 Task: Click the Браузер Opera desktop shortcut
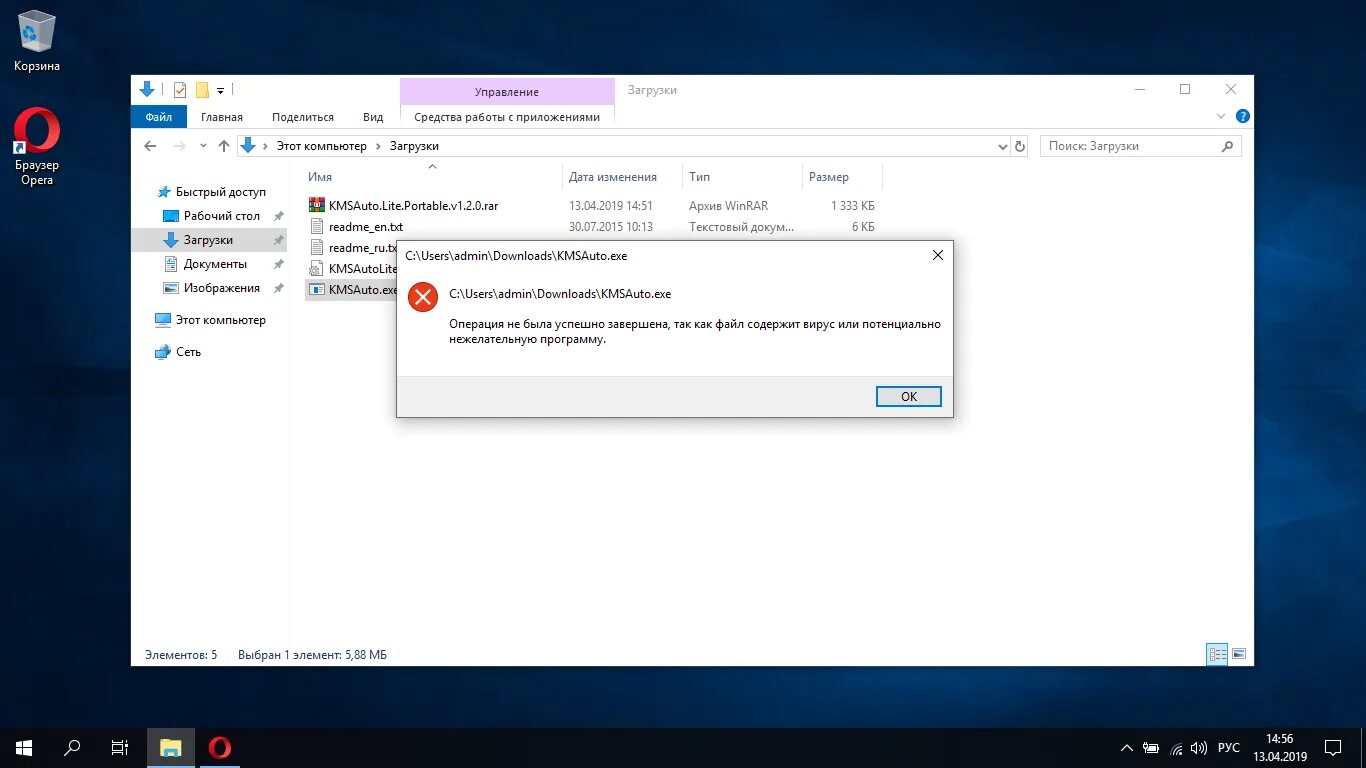pos(37,147)
